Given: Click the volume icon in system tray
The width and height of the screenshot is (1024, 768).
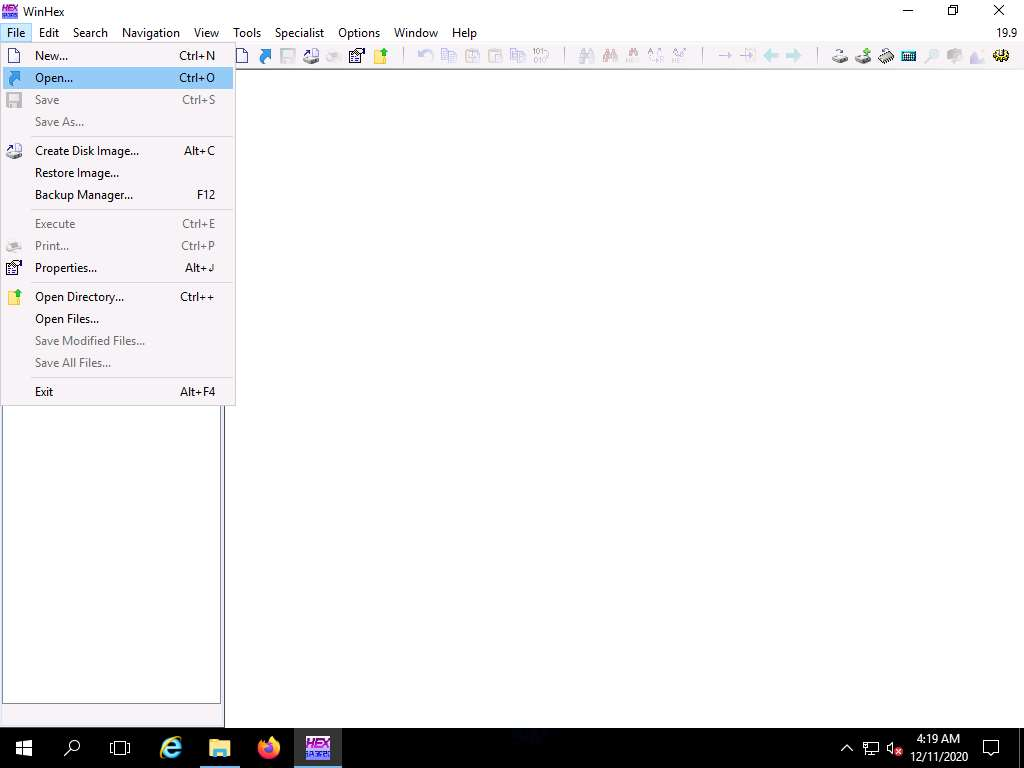Looking at the screenshot, I should pyautogui.click(x=893, y=748).
